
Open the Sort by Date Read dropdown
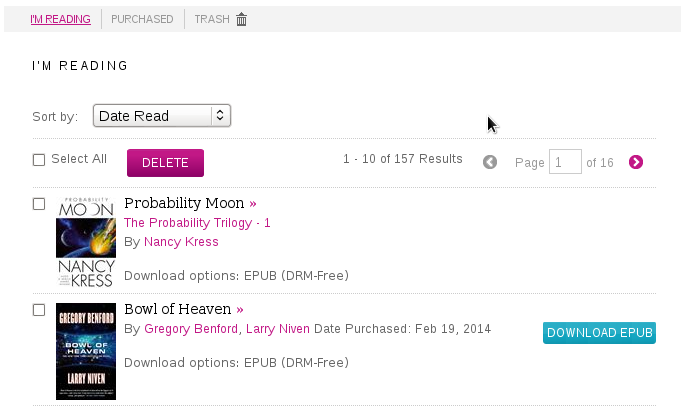tap(162, 116)
